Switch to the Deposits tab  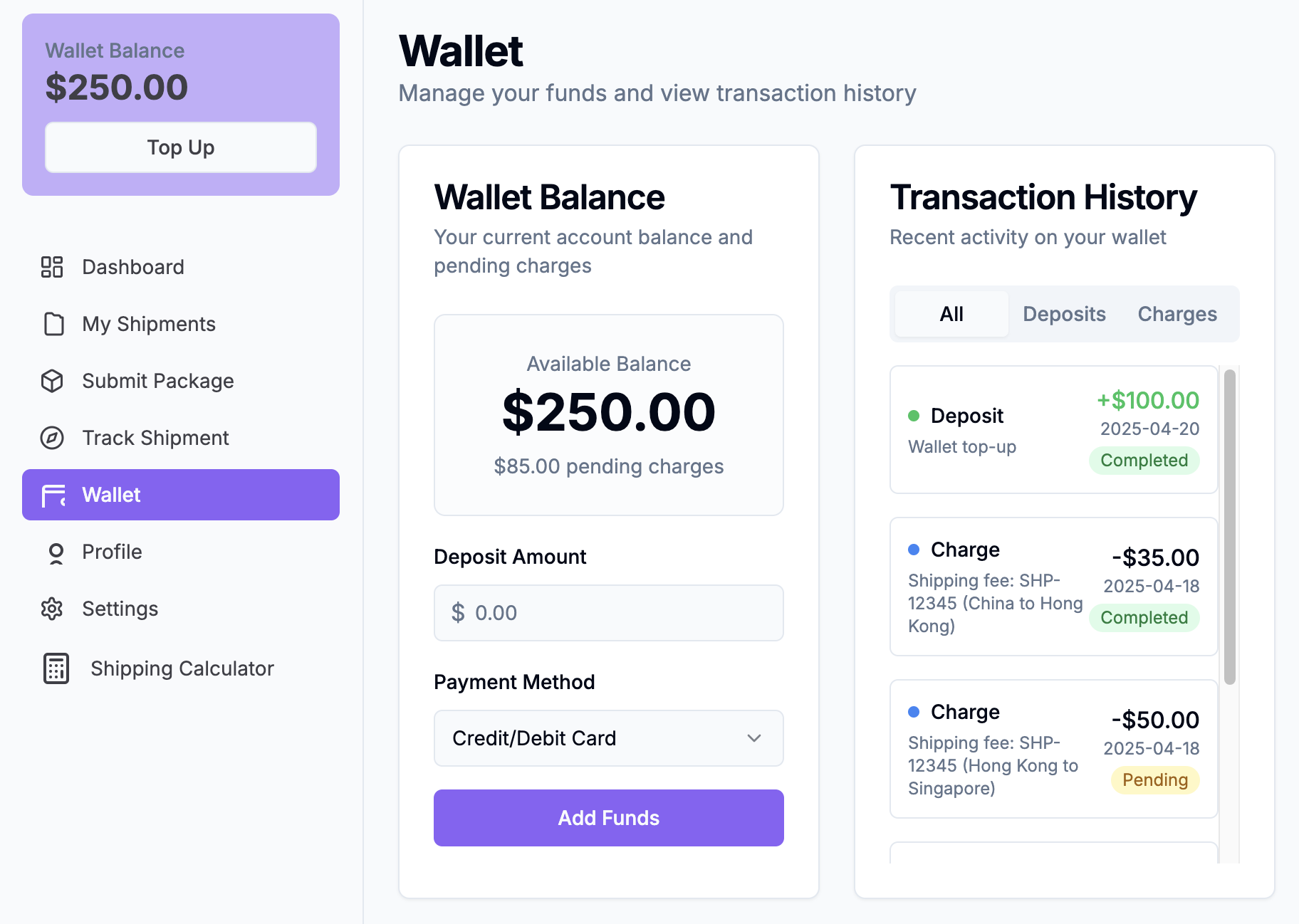point(1064,314)
